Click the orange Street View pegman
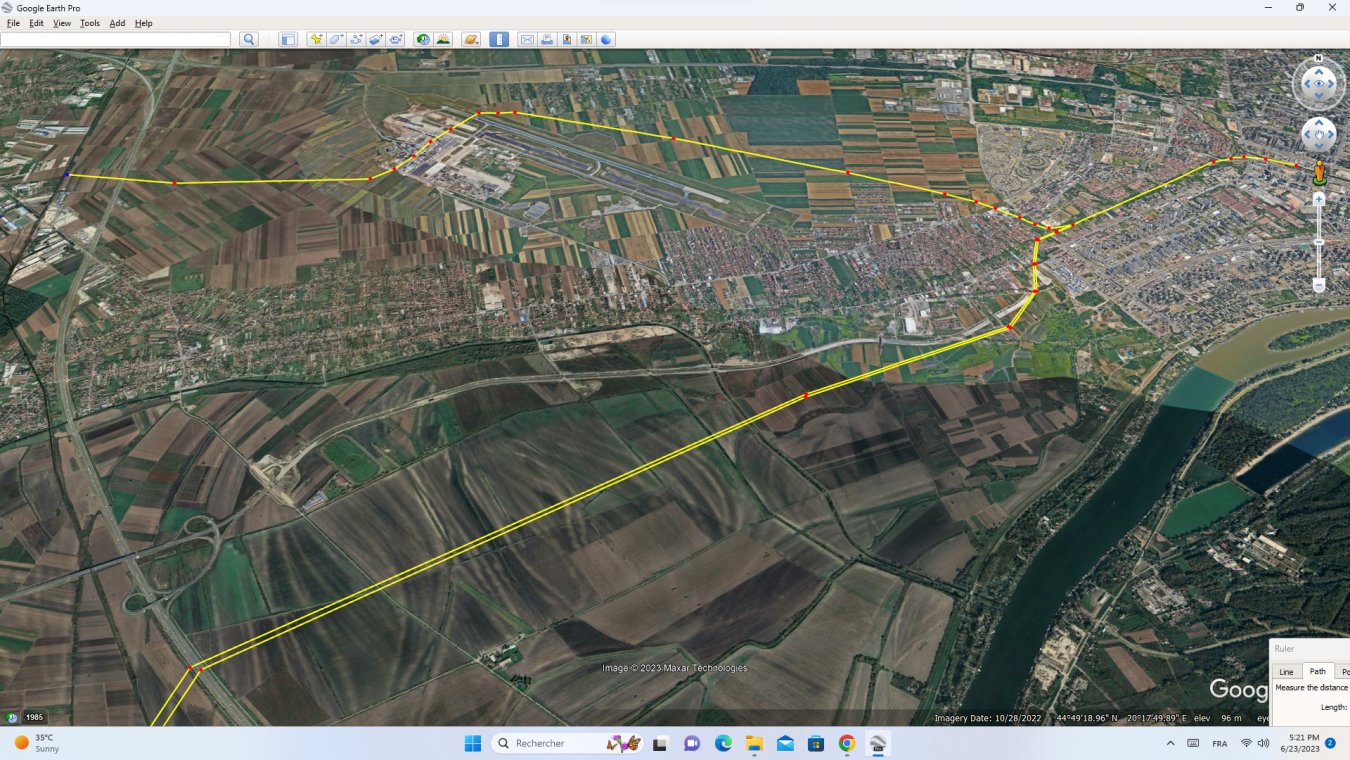 (x=1318, y=173)
